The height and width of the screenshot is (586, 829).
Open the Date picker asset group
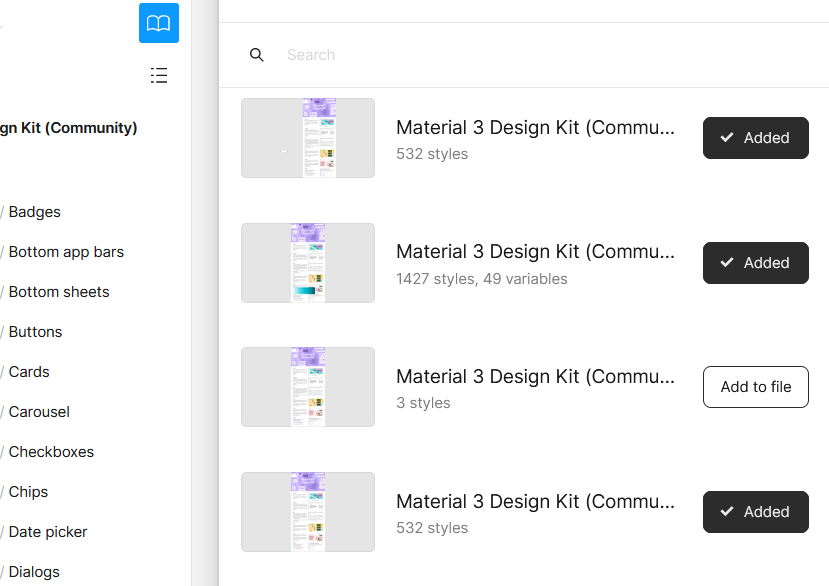tap(48, 532)
